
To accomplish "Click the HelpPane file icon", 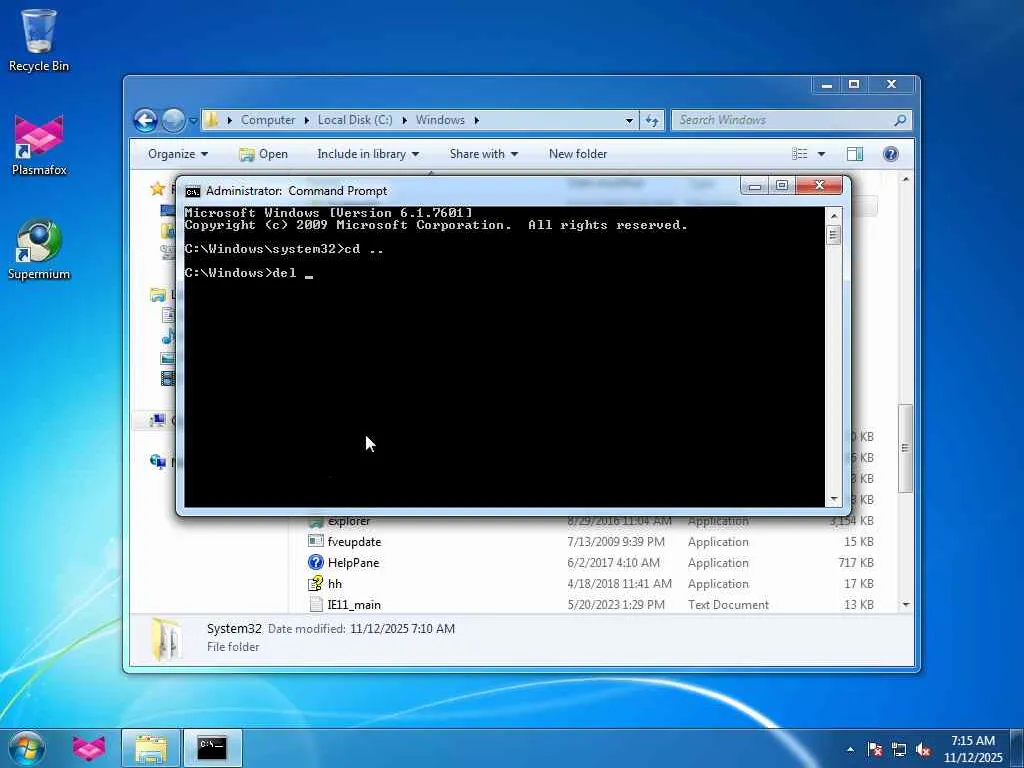I will pos(316,562).
